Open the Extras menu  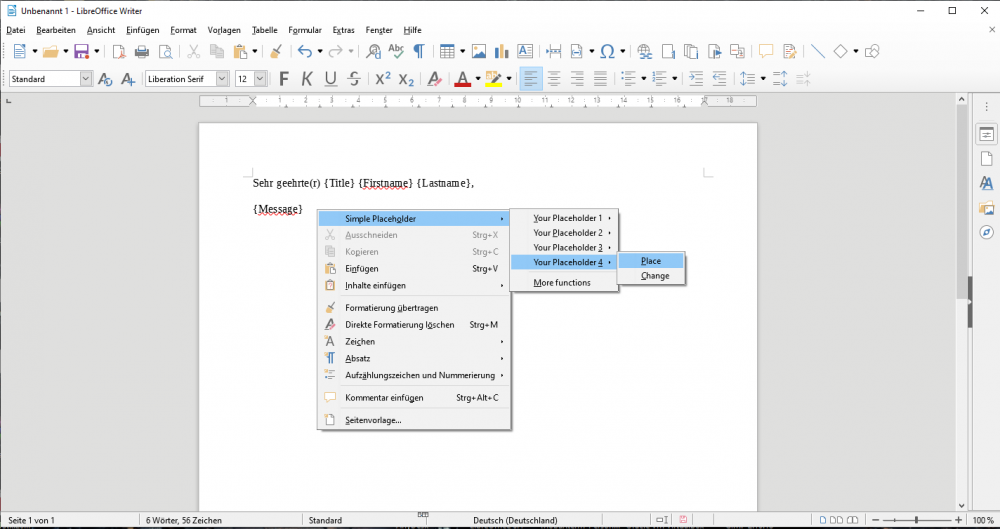point(344,30)
